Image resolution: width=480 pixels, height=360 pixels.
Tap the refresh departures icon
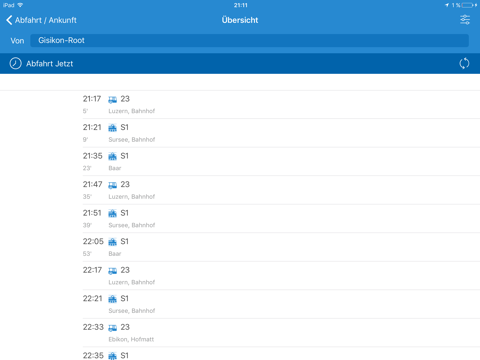[x=464, y=63]
